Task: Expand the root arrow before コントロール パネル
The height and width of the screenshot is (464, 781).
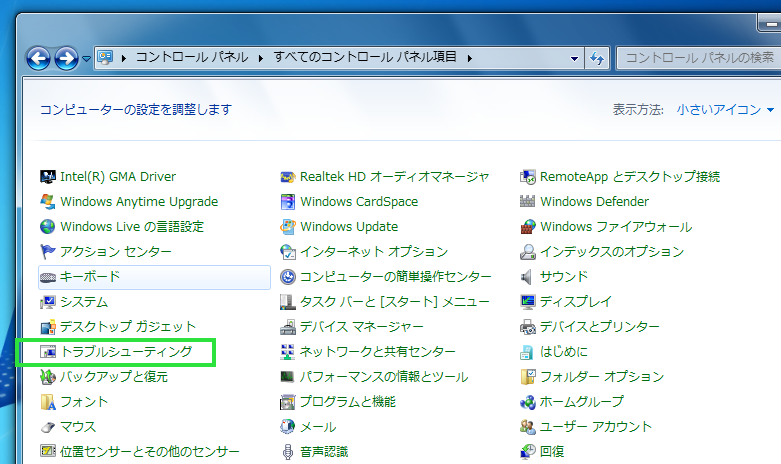Action: click(124, 58)
